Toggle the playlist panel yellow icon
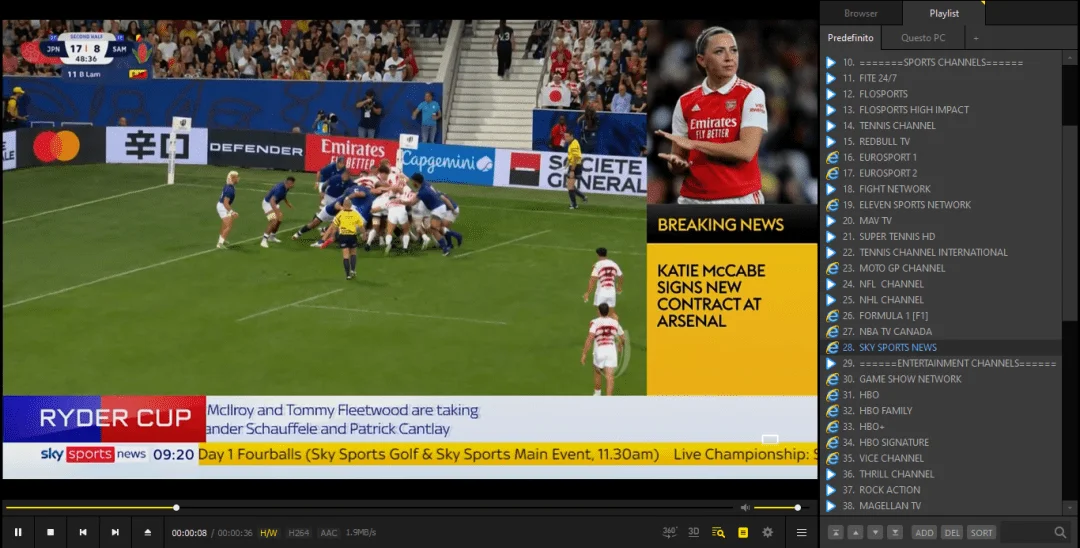 click(742, 532)
